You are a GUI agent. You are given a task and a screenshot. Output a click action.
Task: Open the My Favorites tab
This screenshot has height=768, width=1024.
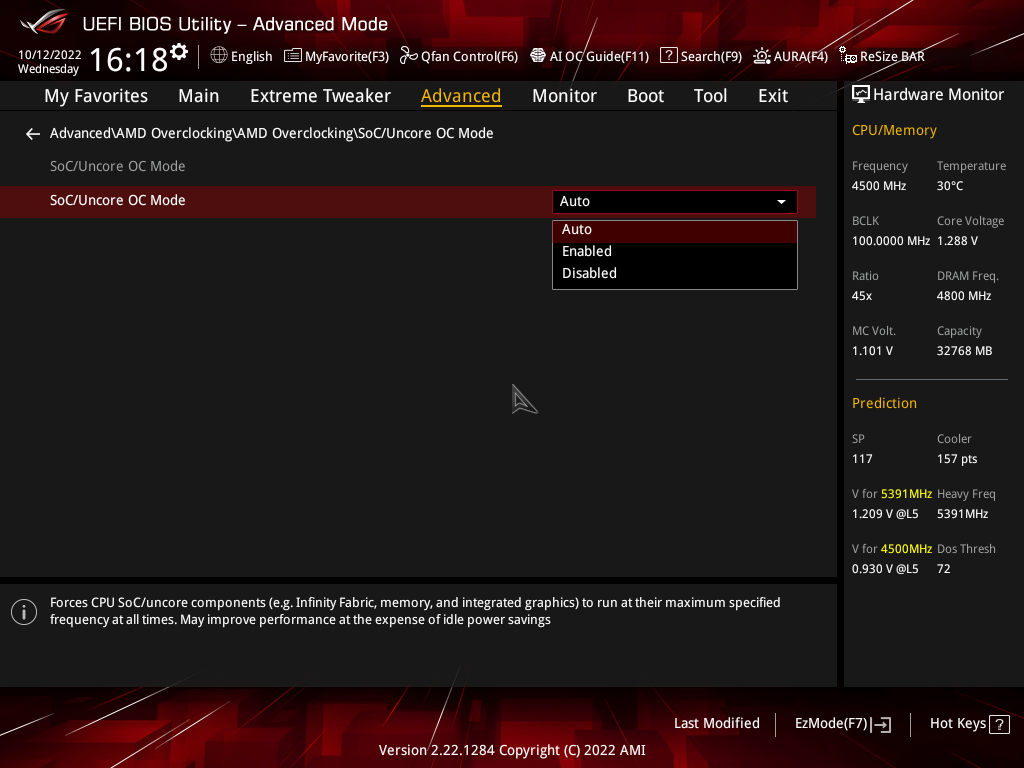click(x=96, y=96)
